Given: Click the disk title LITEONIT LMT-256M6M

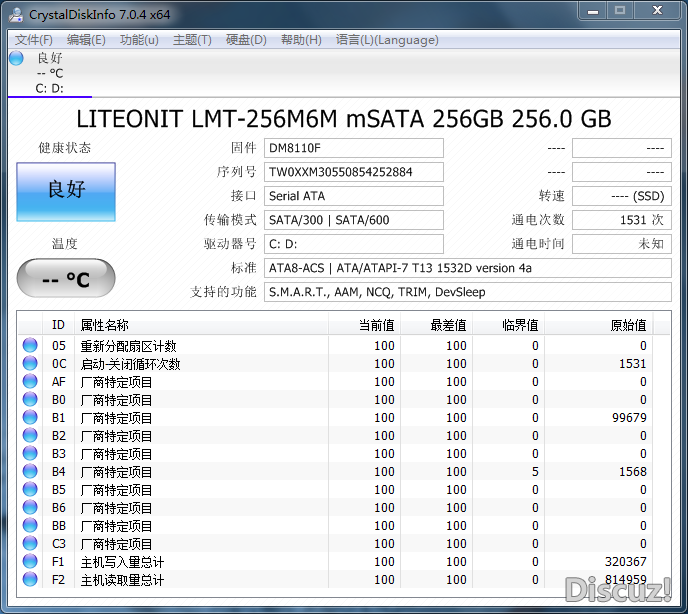Looking at the screenshot, I should pos(344,118).
